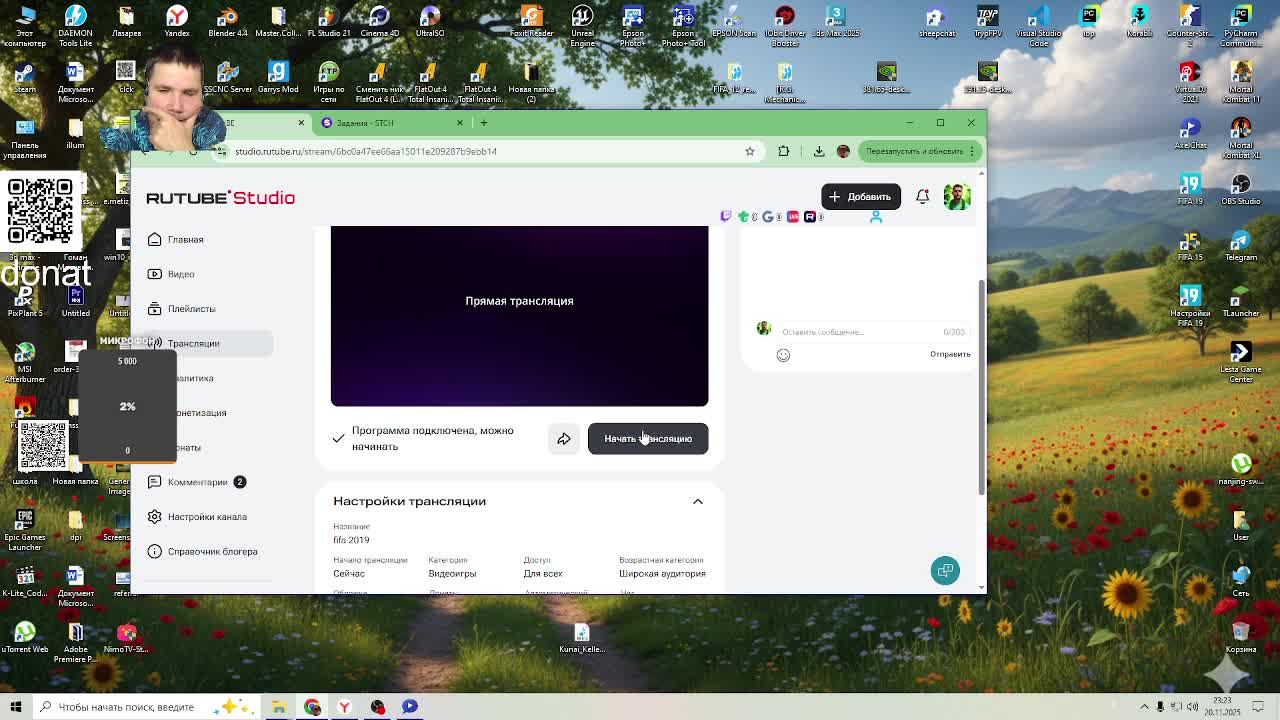The width and height of the screenshot is (1280, 720).
Task: Open the Windows Start menu
Action: coord(16,707)
